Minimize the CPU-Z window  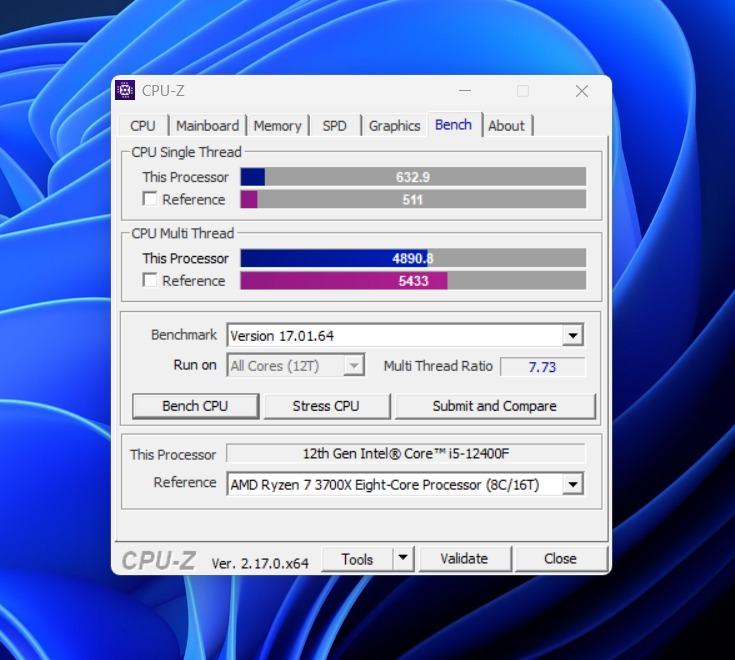(465, 91)
